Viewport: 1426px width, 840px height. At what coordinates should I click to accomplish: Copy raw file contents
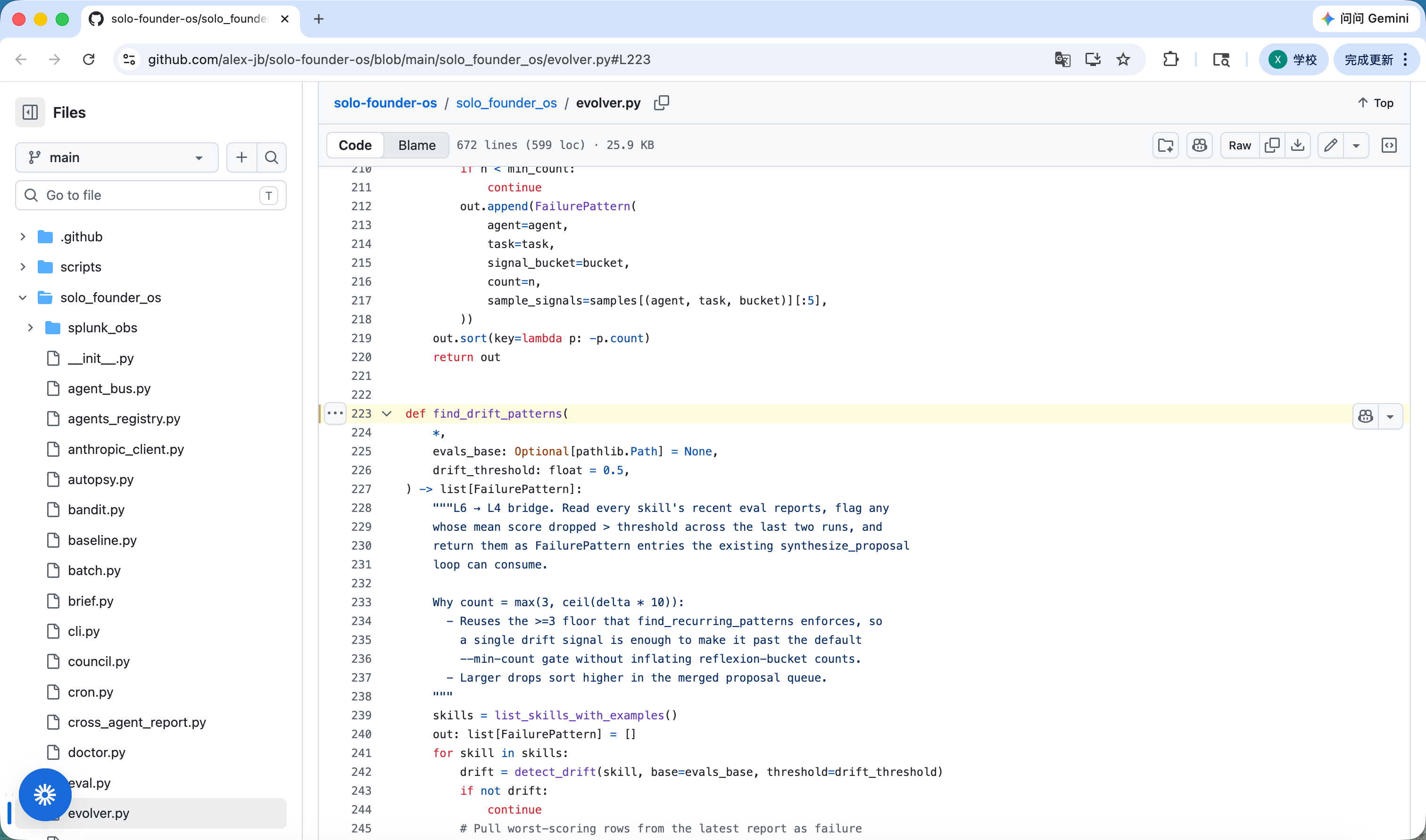click(1272, 146)
